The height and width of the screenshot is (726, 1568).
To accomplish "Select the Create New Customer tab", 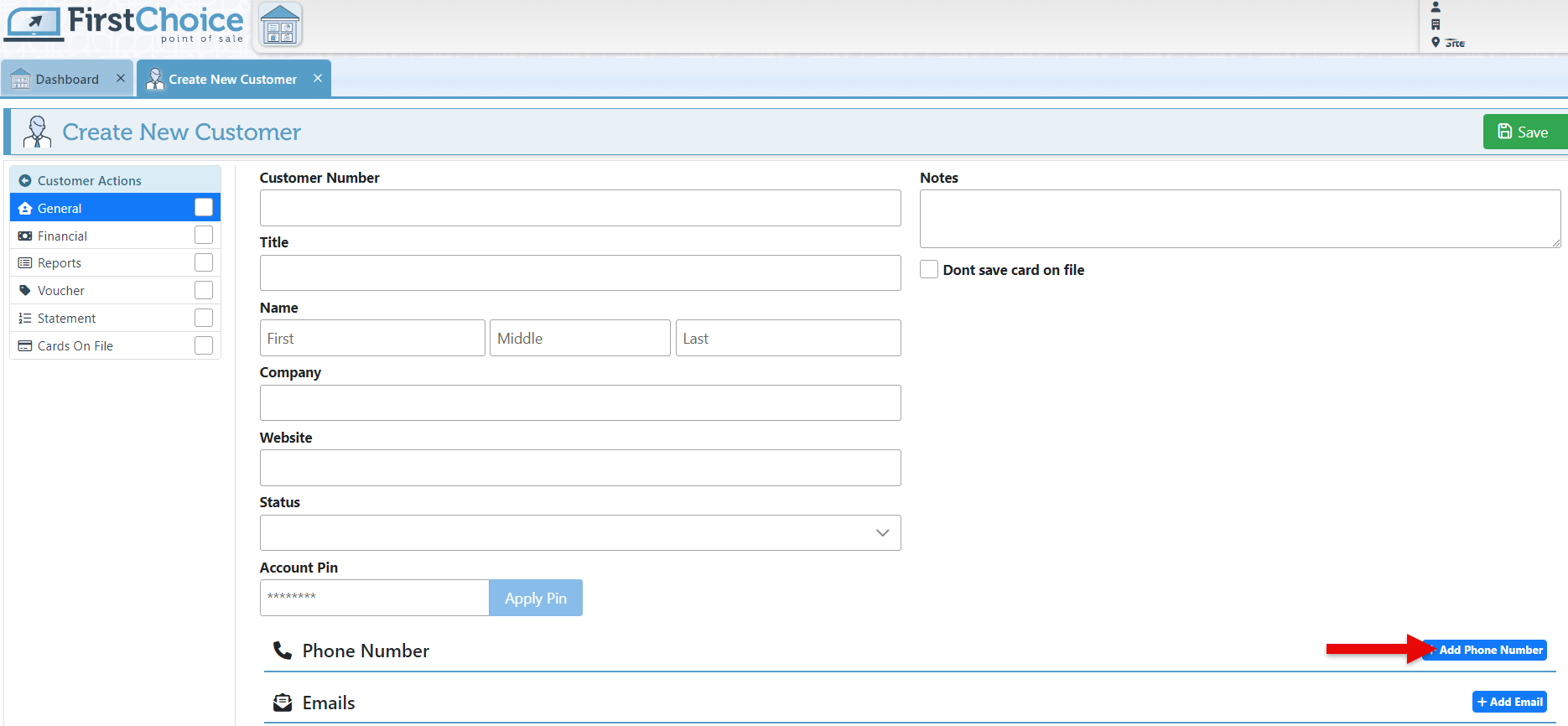I will 232,79.
